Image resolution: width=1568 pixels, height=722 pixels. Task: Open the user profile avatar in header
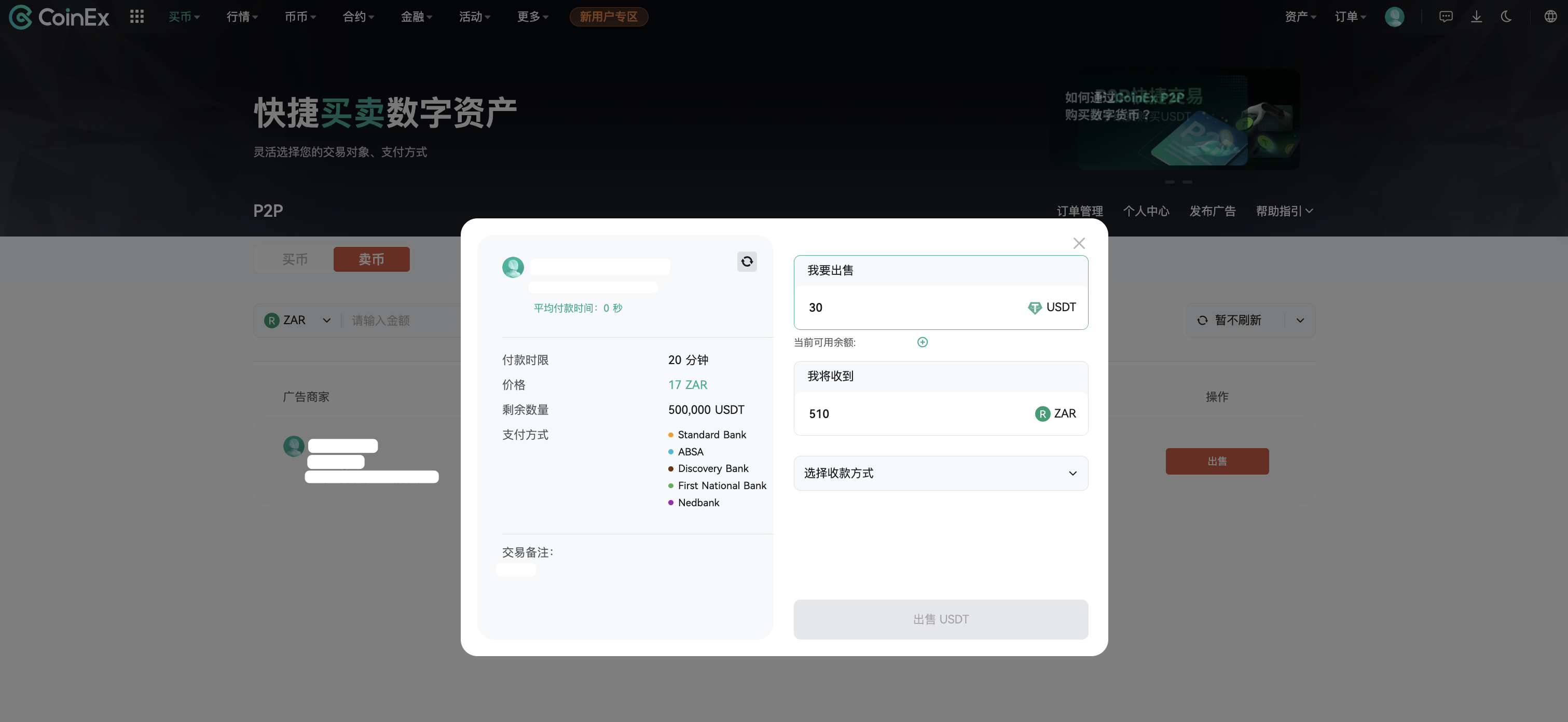click(x=1394, y=17)
